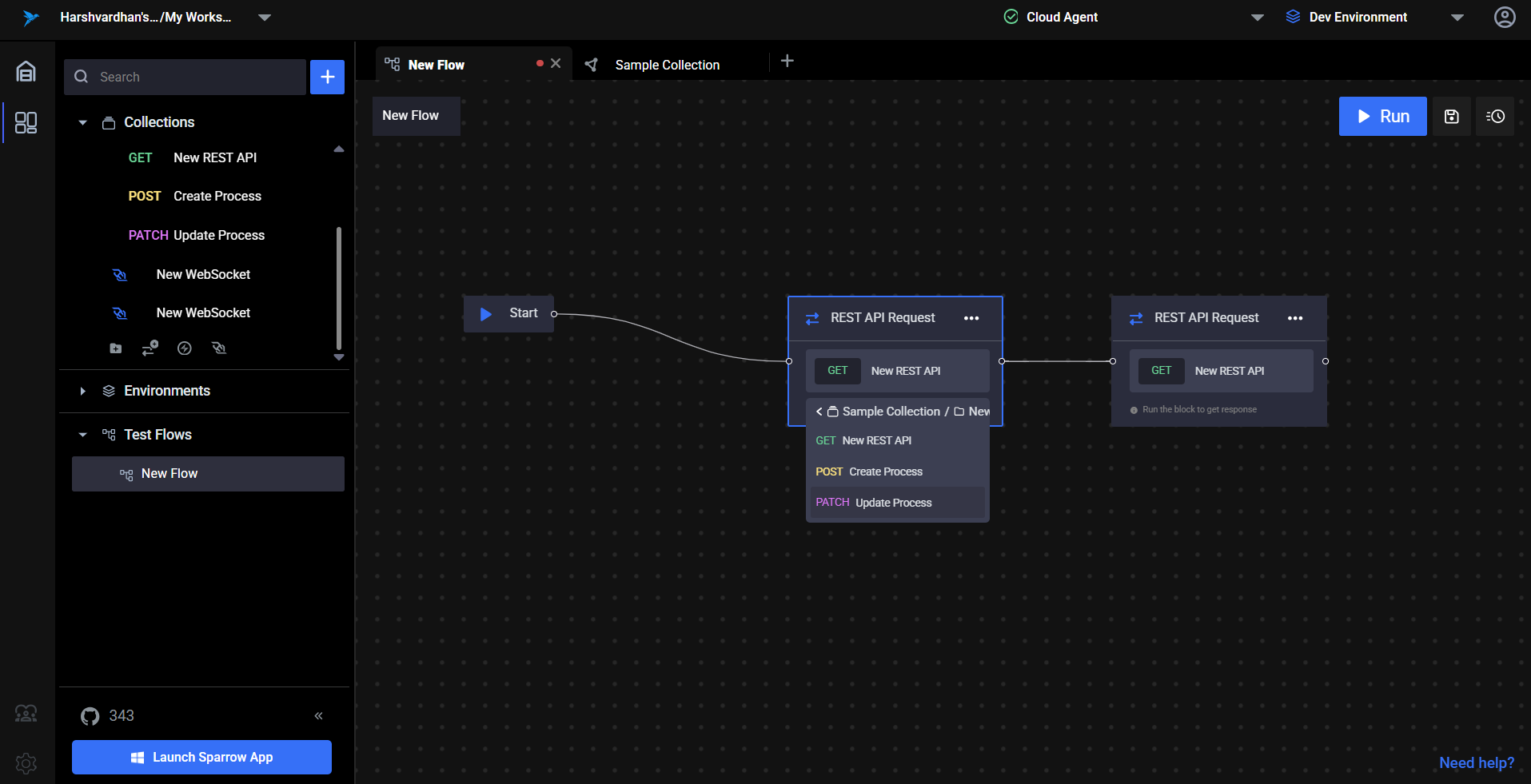Click Launch Sparrow App button

pyautogui.click(x=201, y=757)
